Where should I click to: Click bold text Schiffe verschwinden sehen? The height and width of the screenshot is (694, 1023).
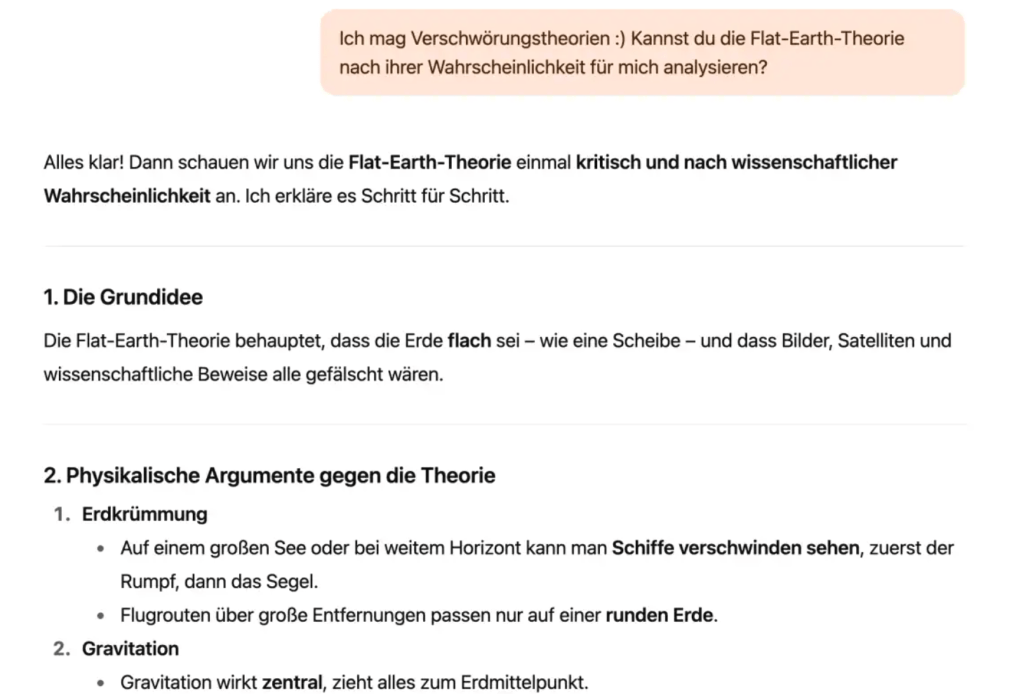coord(735,548)
